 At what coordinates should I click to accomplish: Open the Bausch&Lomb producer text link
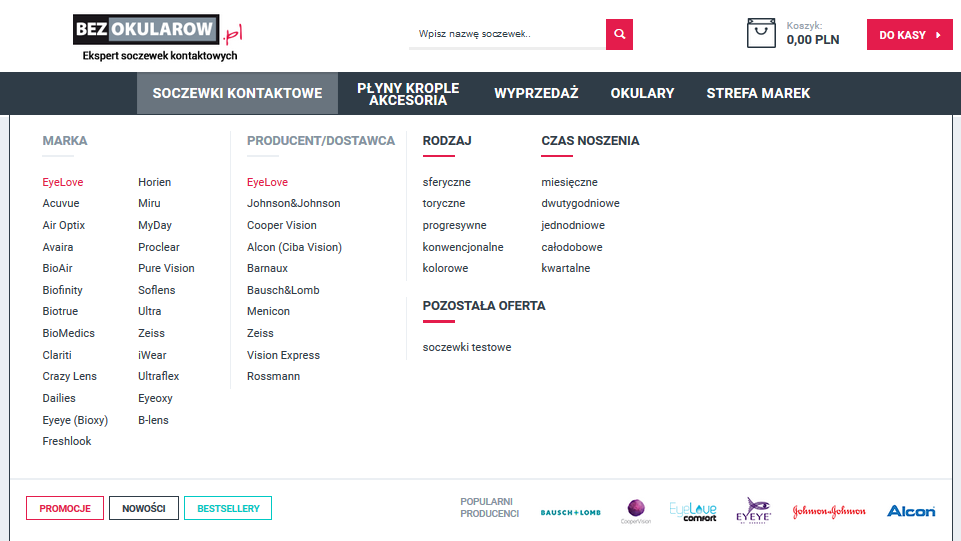[283, 290]
